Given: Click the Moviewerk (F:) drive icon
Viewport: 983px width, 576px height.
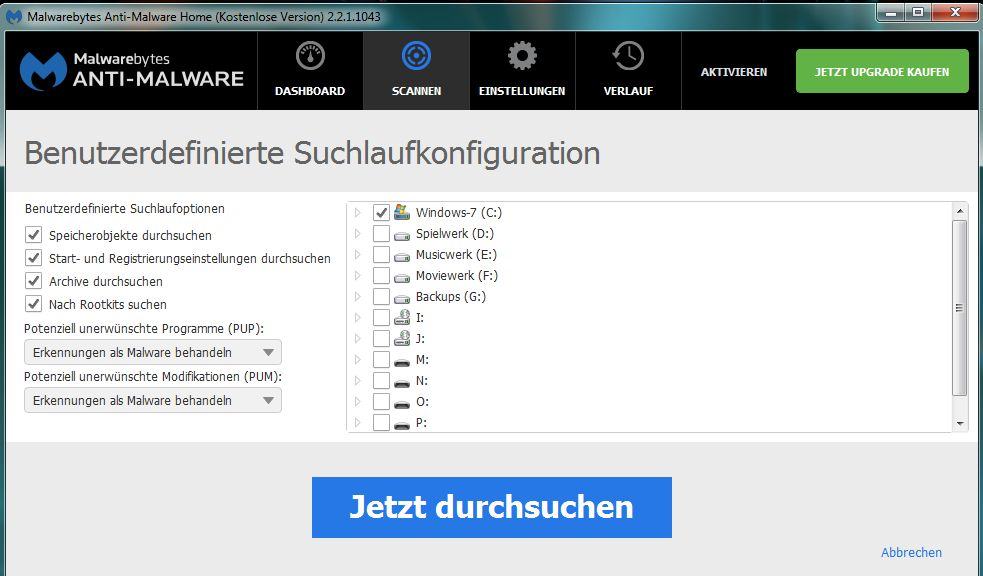Looking at the screenshot, I should click(x=402, y=277).
